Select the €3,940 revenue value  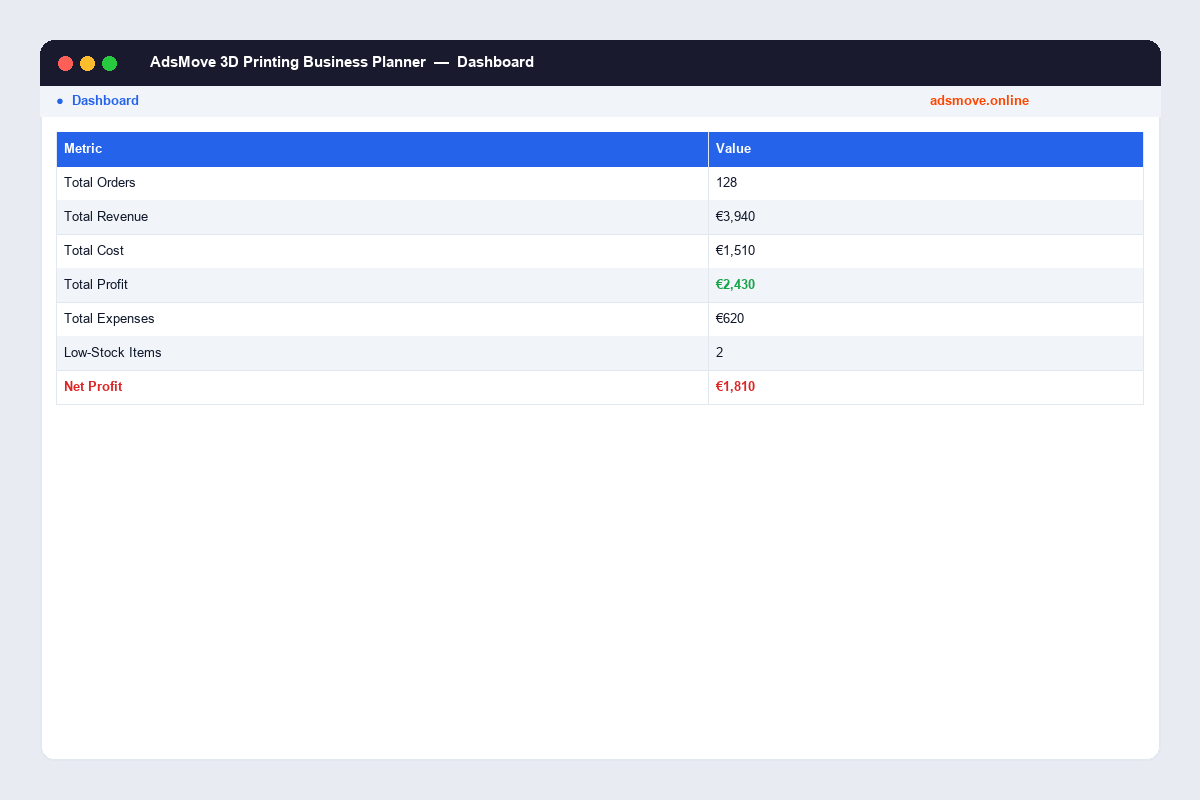[735, 217]
